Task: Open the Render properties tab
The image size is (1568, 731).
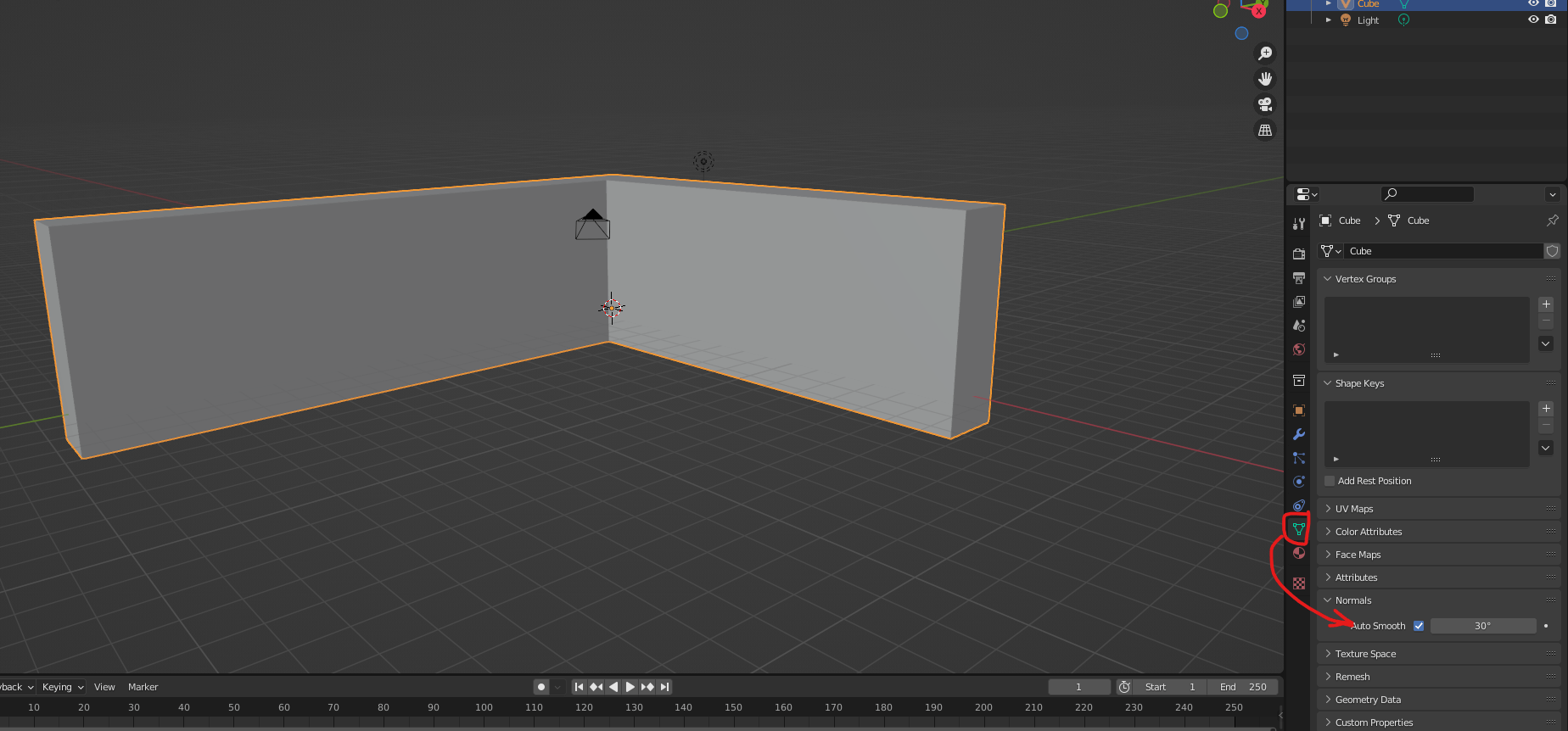Action: click(1299, 254)
